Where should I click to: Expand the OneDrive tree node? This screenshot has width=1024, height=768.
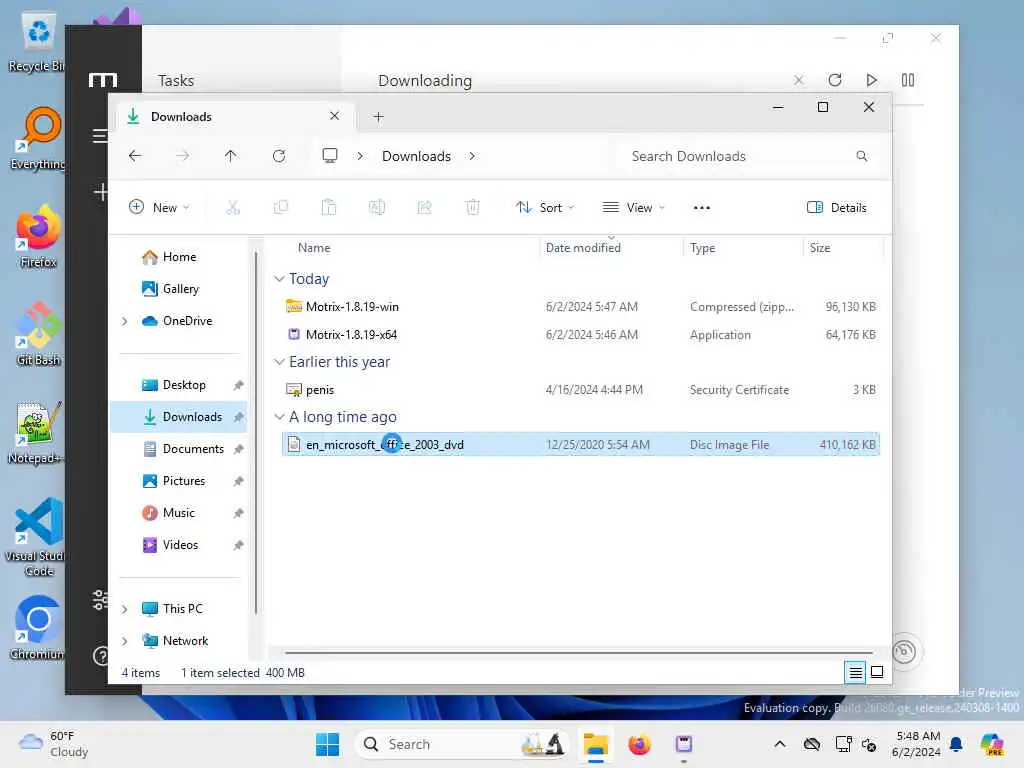tap(125, 321)
